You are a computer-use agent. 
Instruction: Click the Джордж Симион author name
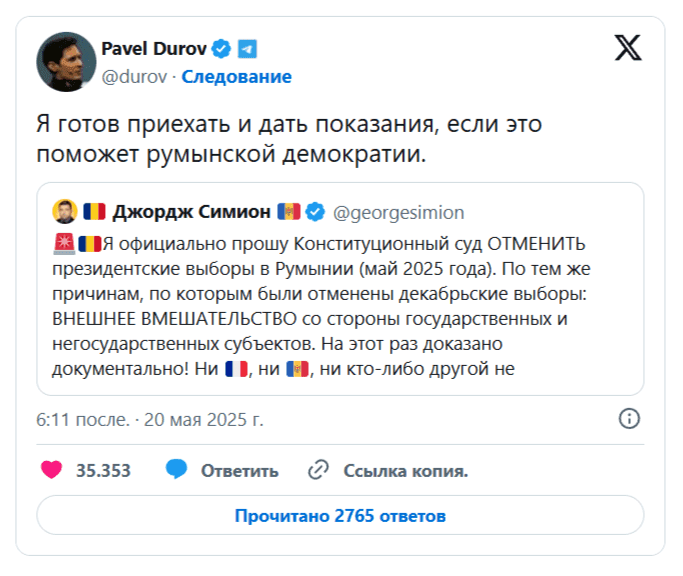click(191, 212)
